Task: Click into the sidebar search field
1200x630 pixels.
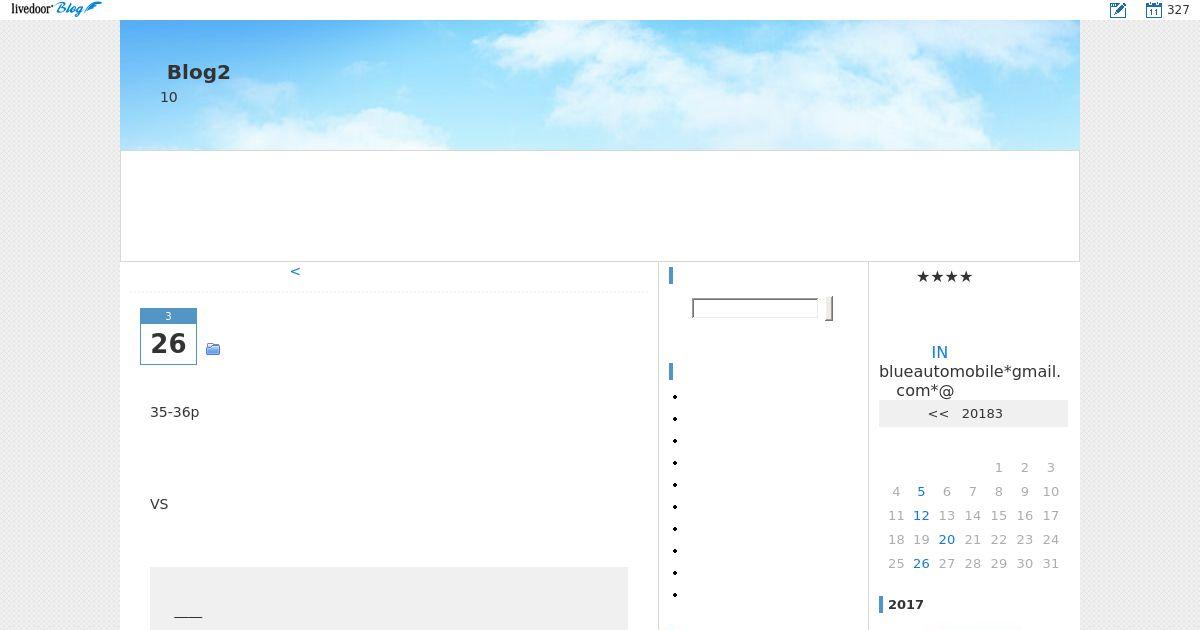Action: point(755,309)
